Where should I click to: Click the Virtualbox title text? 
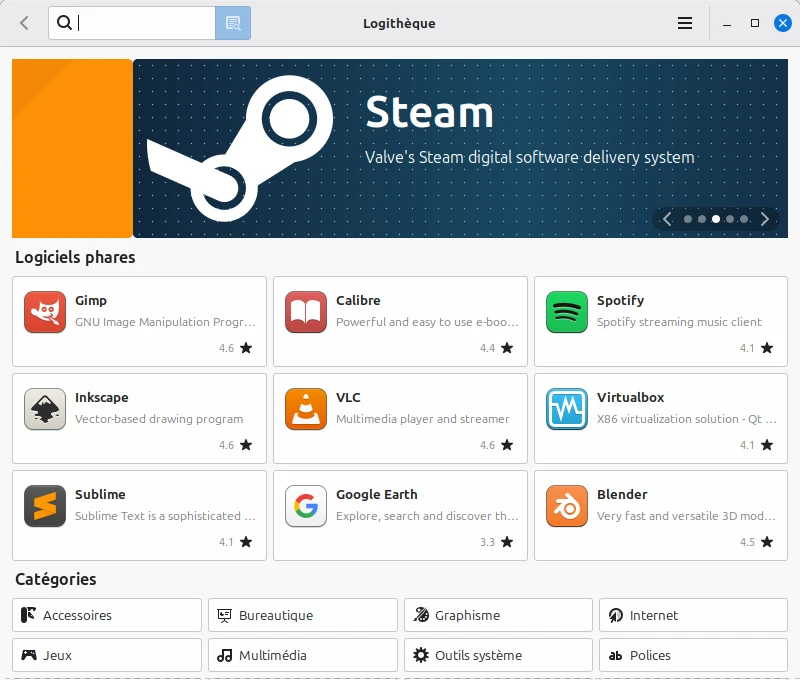point(631,397)
